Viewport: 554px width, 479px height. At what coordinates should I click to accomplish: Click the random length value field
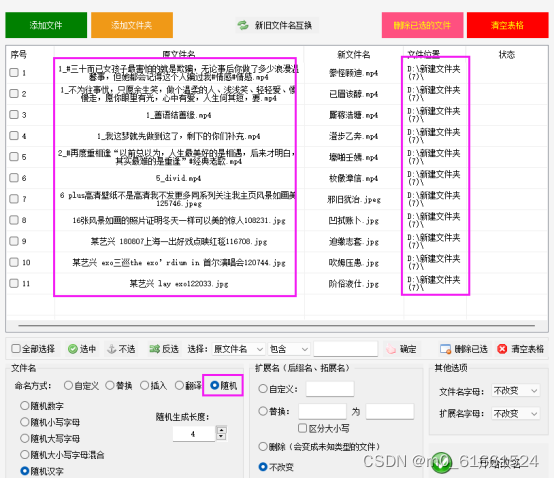tap(194, 434)
